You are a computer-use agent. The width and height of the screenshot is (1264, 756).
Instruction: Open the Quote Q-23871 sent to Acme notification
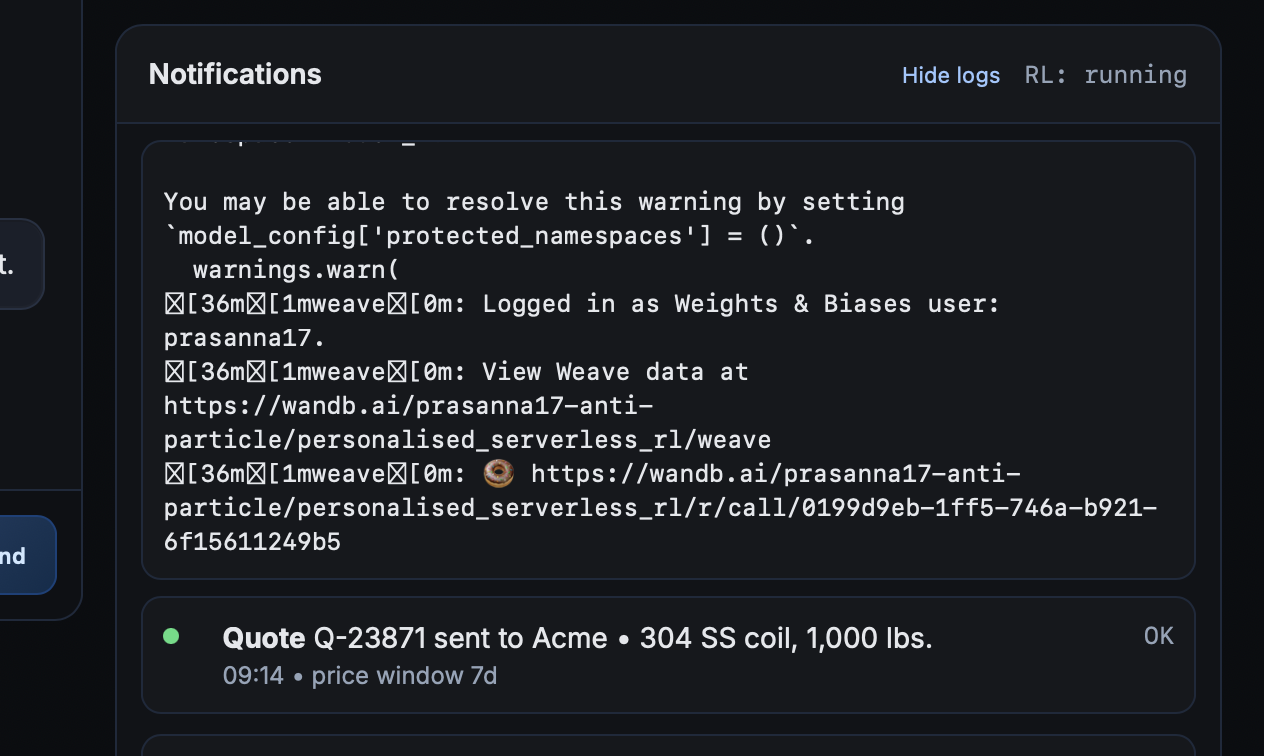pyautogui.click(x=577, y=638)
